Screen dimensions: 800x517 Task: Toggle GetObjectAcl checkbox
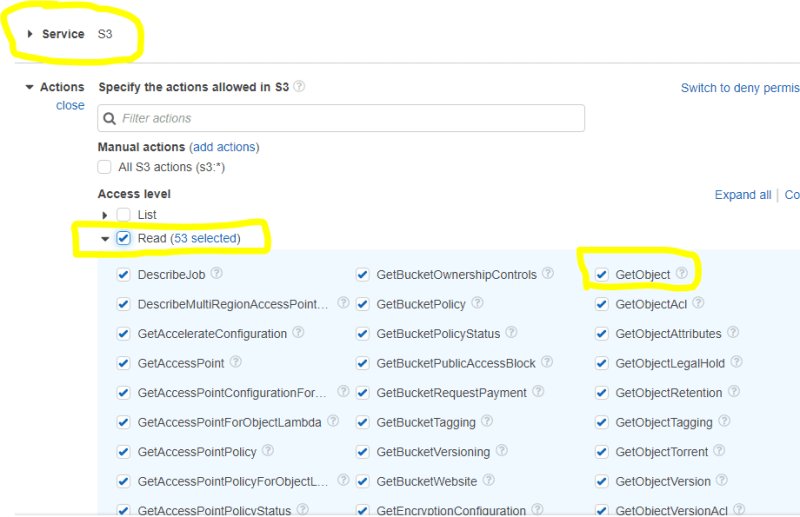602,304
